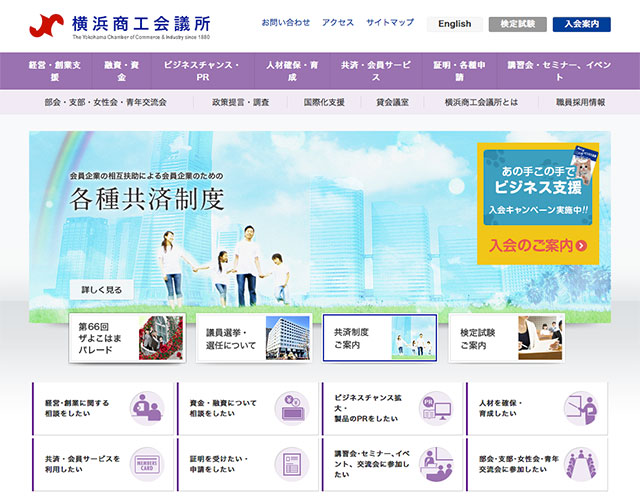640x500 pixels.
Task: Click 共済・会員サービスを利用したい text
Action: click(x=82, y=464)
